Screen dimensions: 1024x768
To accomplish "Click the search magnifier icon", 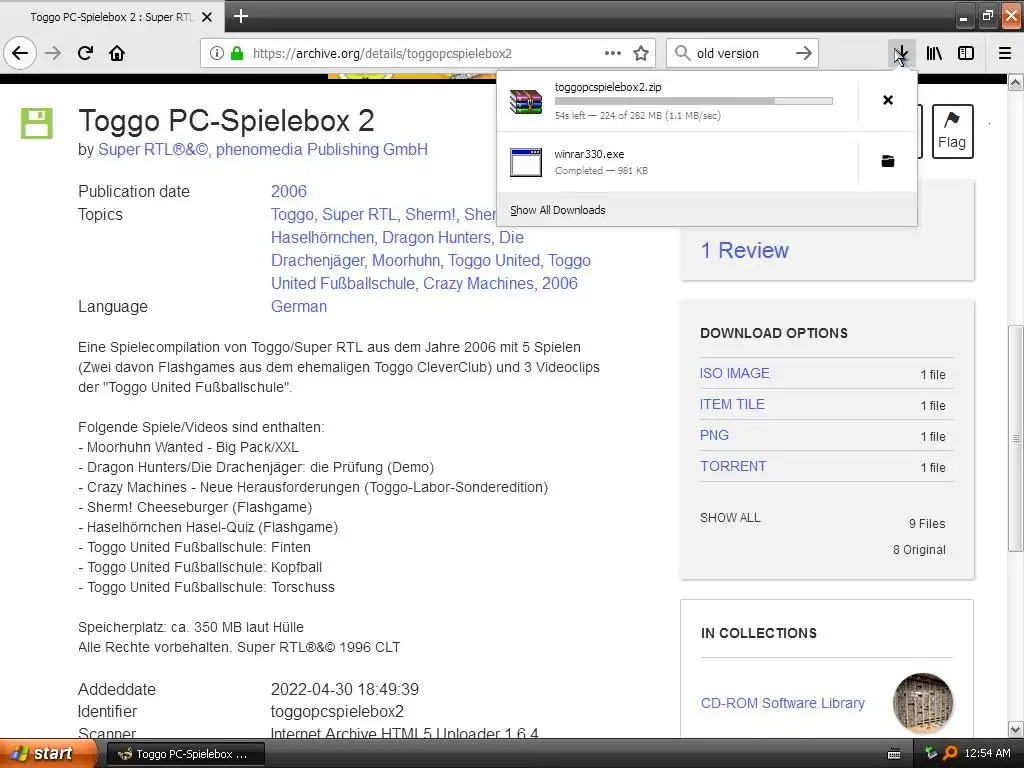I will coord(682,53).
